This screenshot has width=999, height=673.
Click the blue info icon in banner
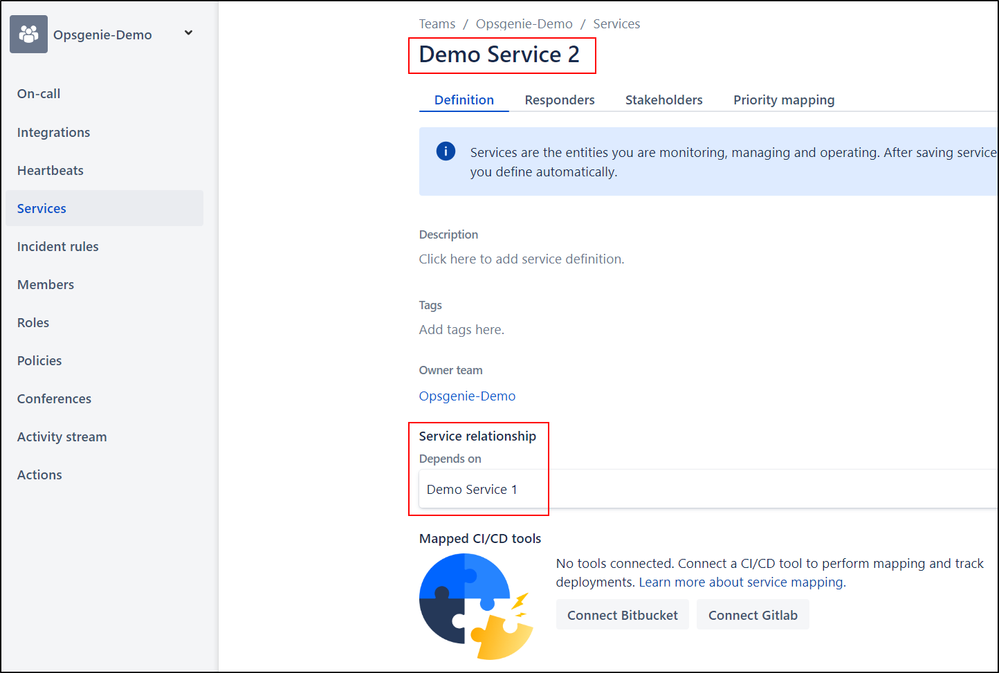445,152
